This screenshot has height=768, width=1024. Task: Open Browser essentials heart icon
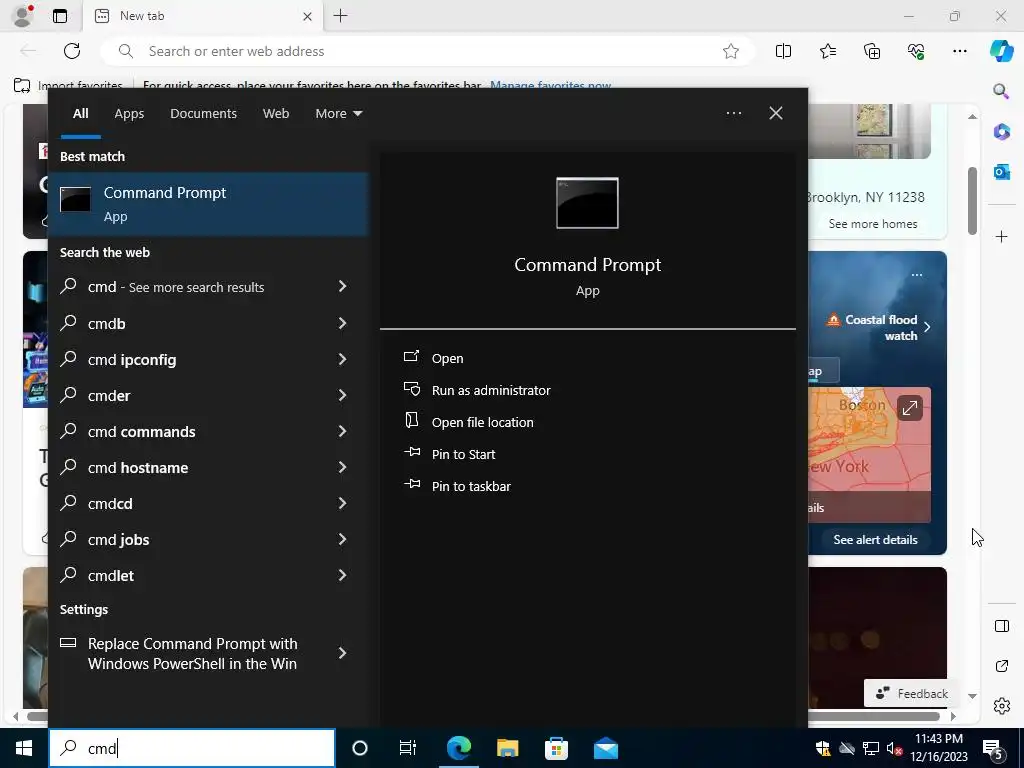(916, 51)
